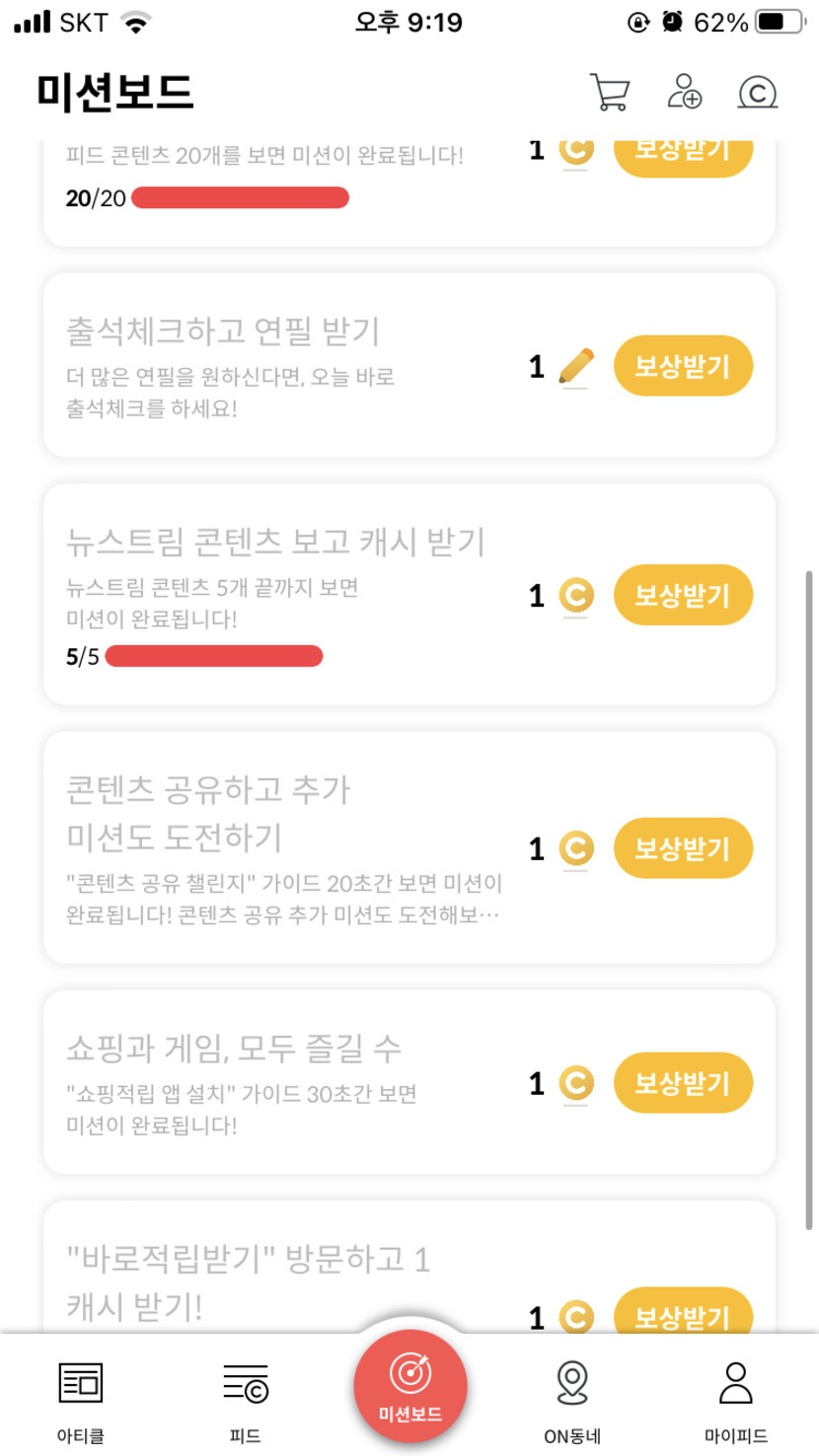The image size is (819, 1456).
Task: Tap the pencil reward icon
Action: point(576,367)
